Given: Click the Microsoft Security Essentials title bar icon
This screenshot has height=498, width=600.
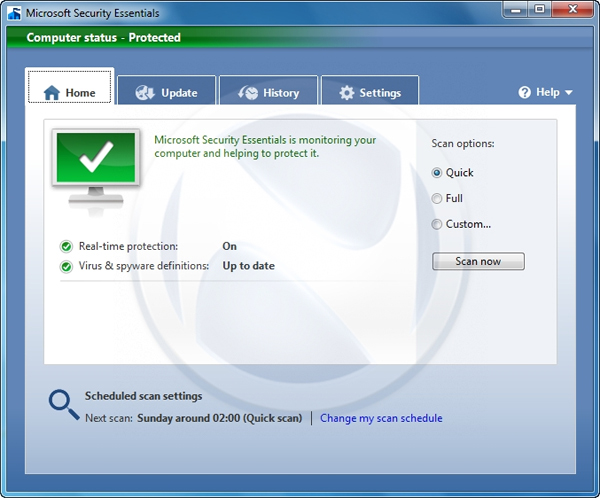Looking at the screenshot, I should point(14,13).
